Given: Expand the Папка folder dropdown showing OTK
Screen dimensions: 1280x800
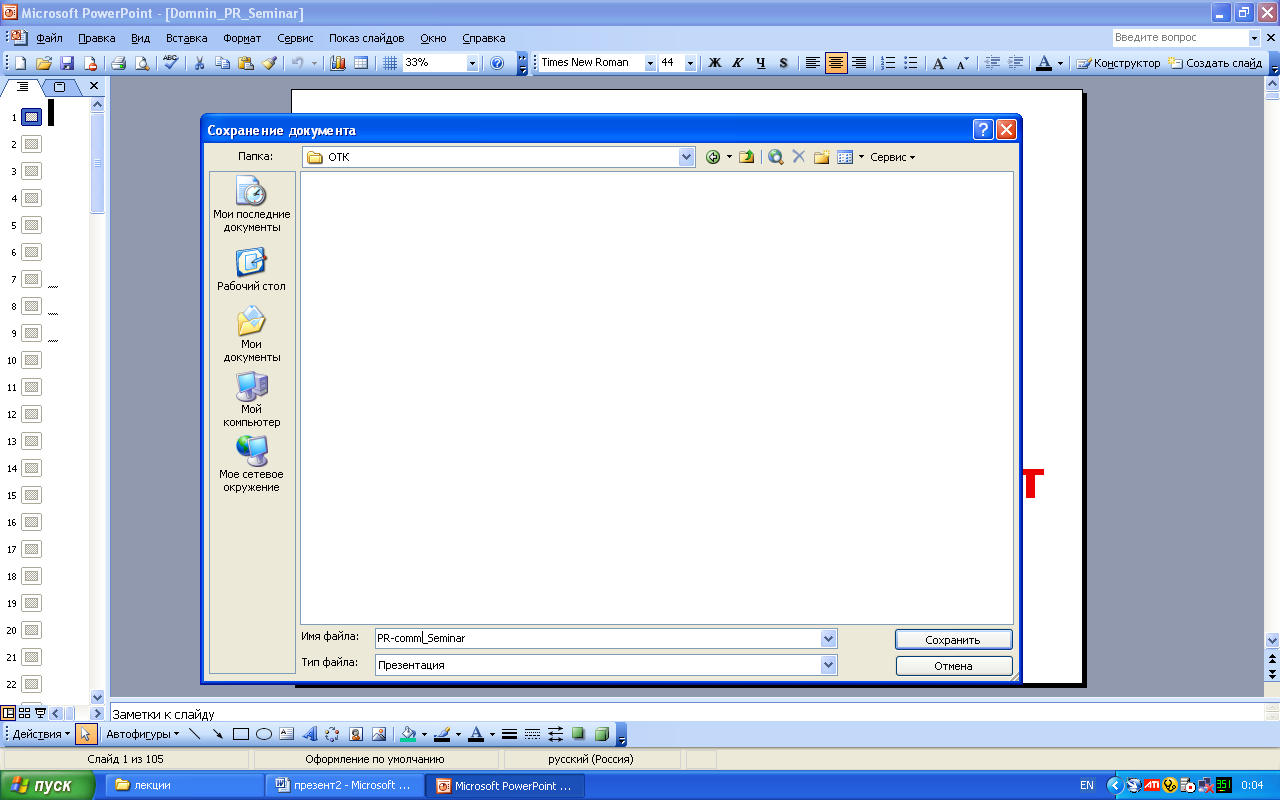Looking at the screenshot, I should (x=686, y=157).
